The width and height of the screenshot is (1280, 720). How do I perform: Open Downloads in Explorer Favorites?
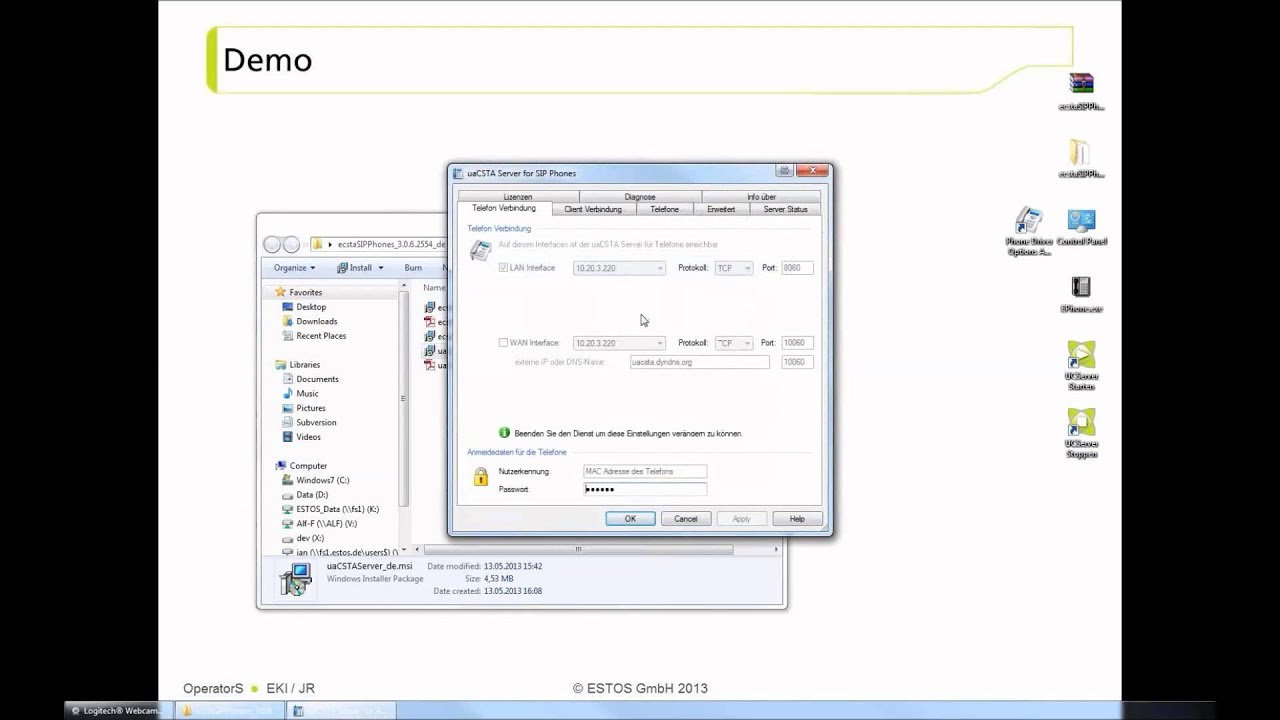[317, 321]
